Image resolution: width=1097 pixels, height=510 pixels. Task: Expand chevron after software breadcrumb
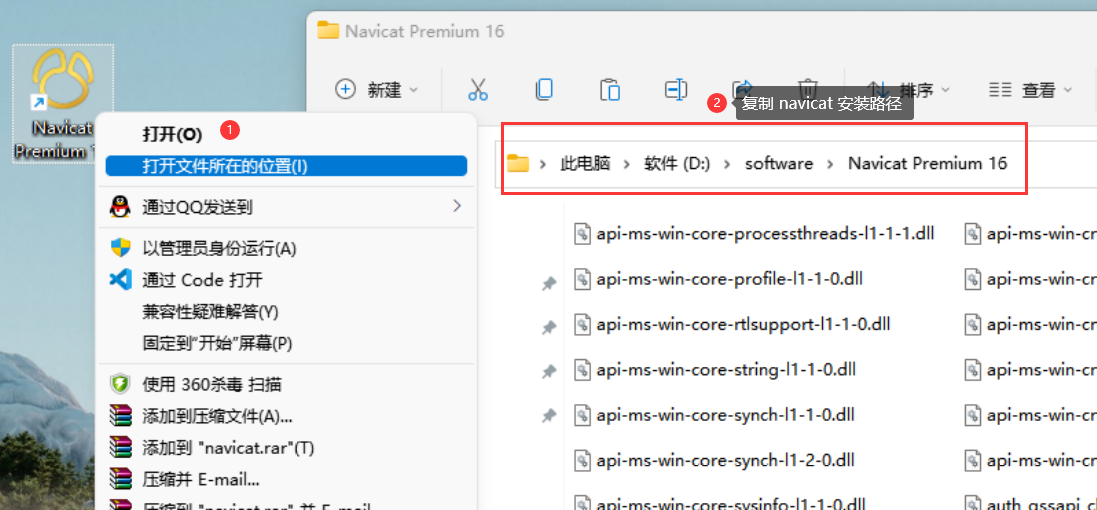coord(830,164)
